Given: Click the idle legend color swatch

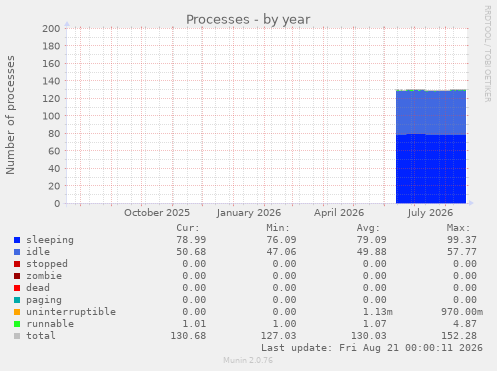Looking at the screenshot, I should (x=17, y=252).
